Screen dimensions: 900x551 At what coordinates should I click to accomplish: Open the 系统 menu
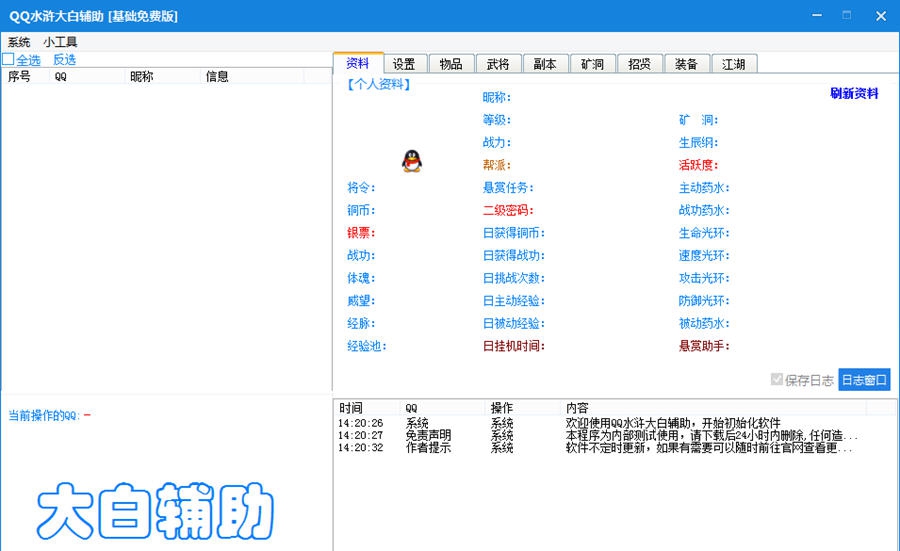click(x=19, y=42)
